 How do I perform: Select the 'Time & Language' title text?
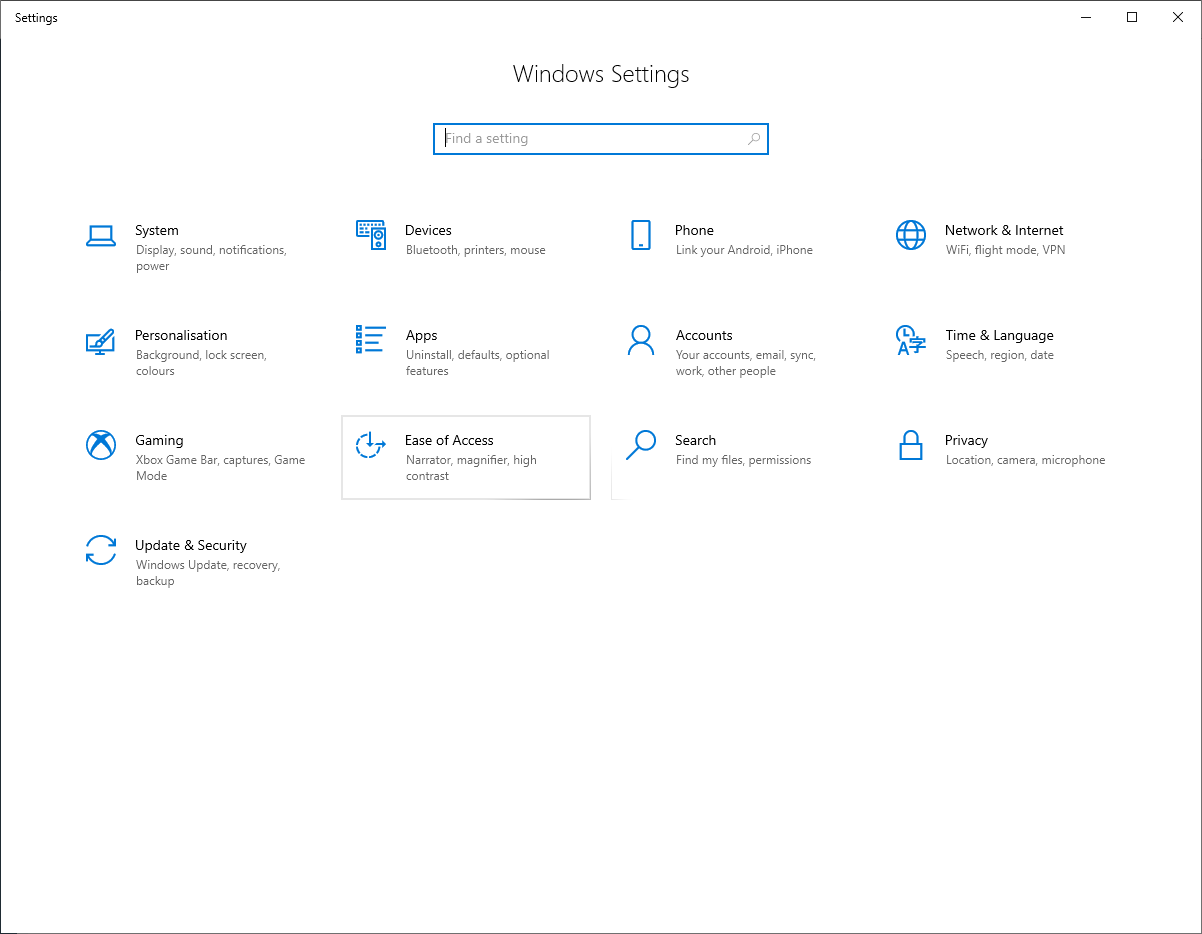[x=999, y=335]
